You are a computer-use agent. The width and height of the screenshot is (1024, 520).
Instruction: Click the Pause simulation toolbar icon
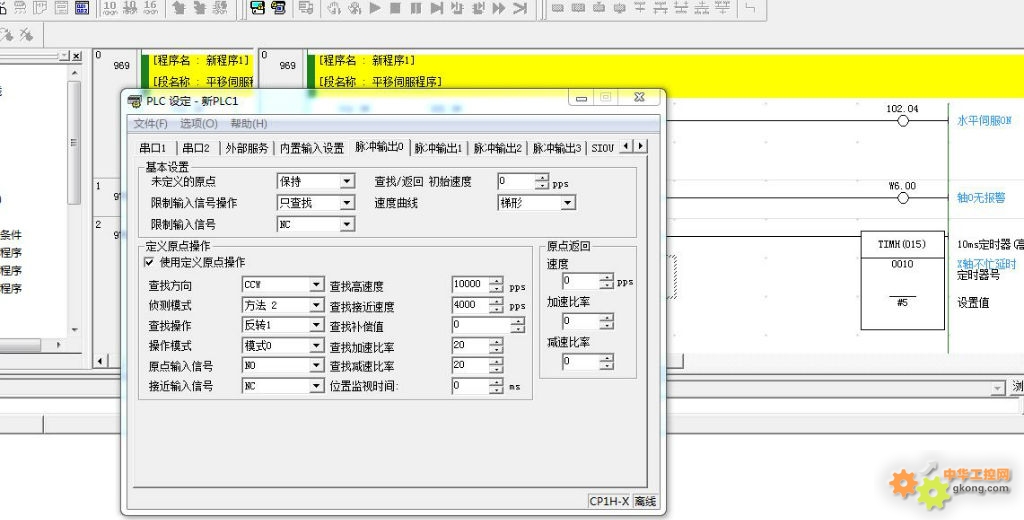pos(416,8)
